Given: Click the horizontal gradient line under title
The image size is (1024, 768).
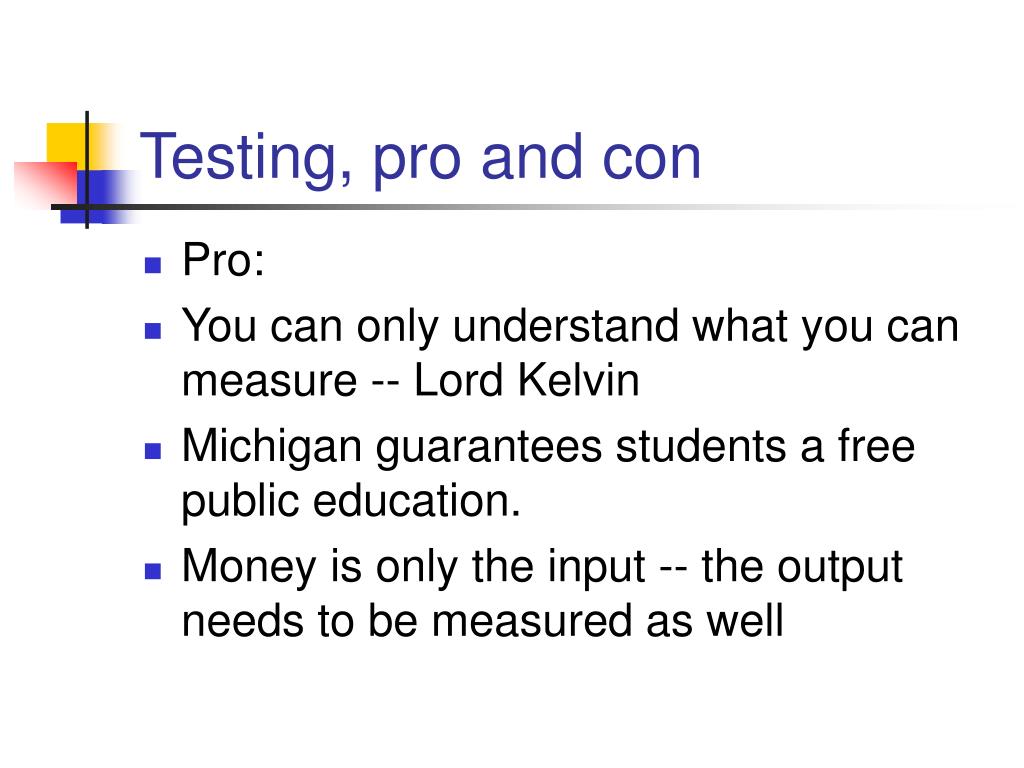Looking at the screenshot, I should [x=522, y=208].
